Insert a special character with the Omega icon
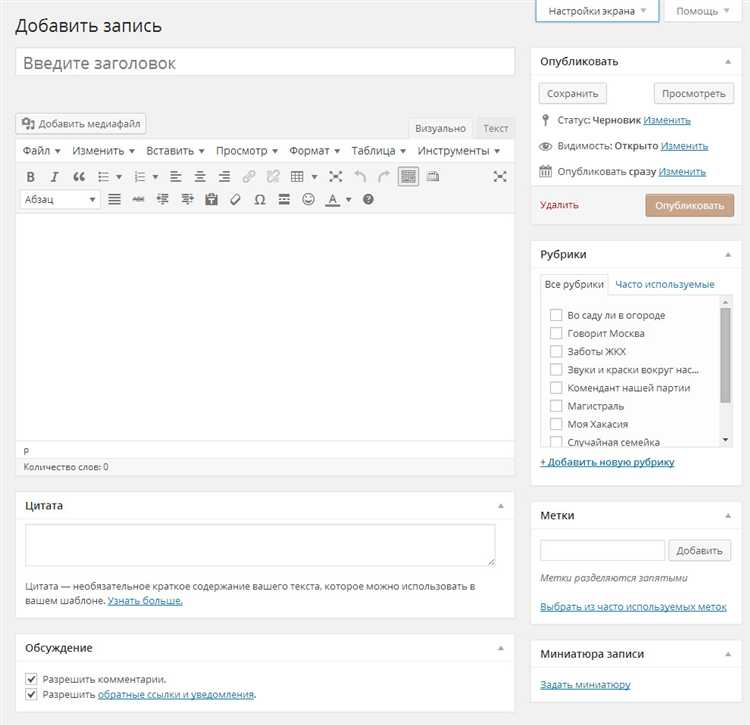750x725 pixels. click(260, 199)
